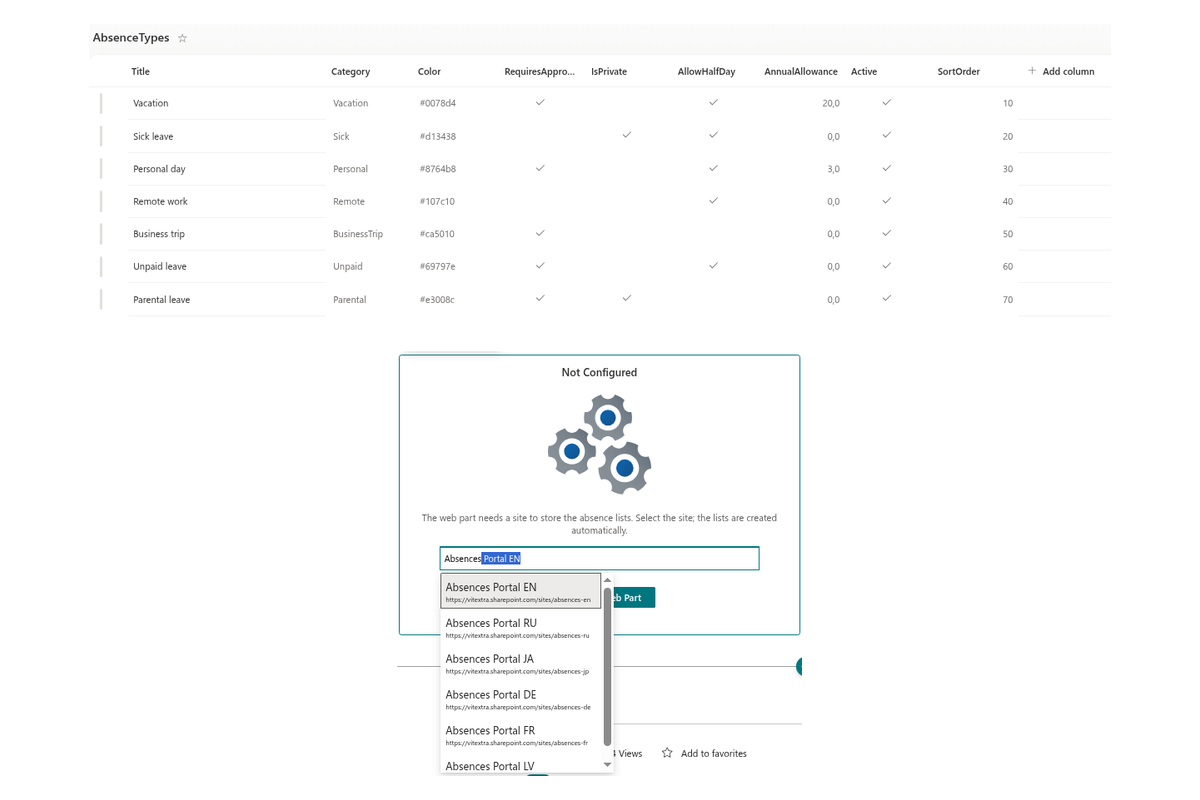Click the plus icon beside Add column

pyautogui.click(x=1032, y=71)
